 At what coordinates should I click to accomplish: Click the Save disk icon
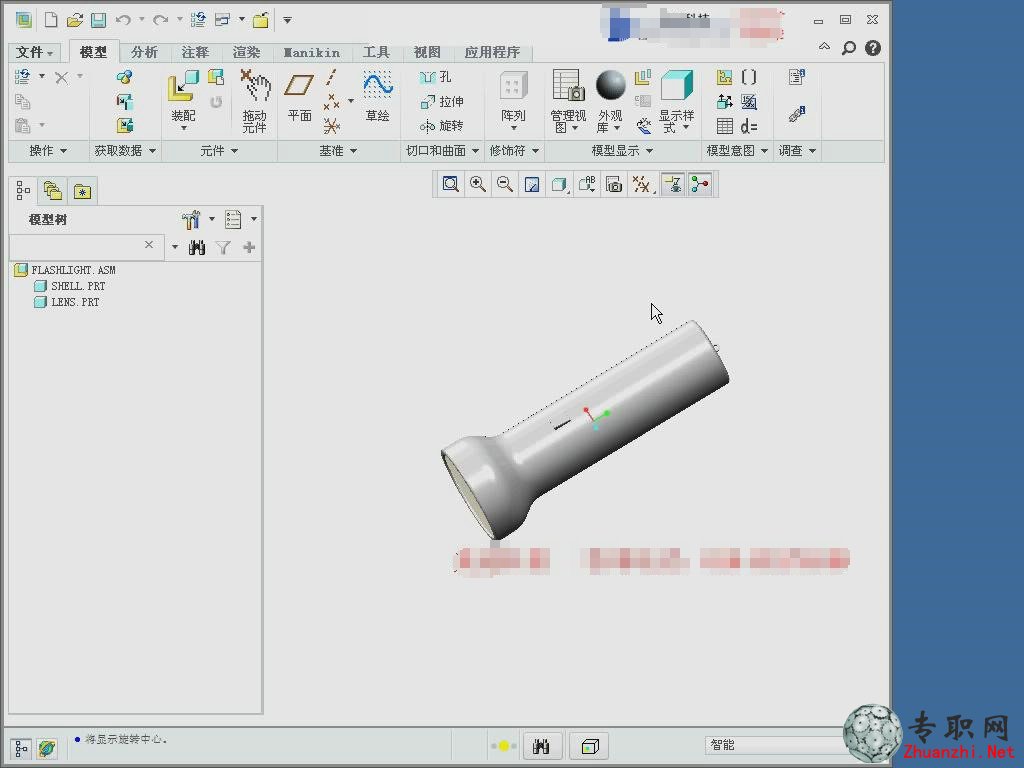(x=98, y=20)
